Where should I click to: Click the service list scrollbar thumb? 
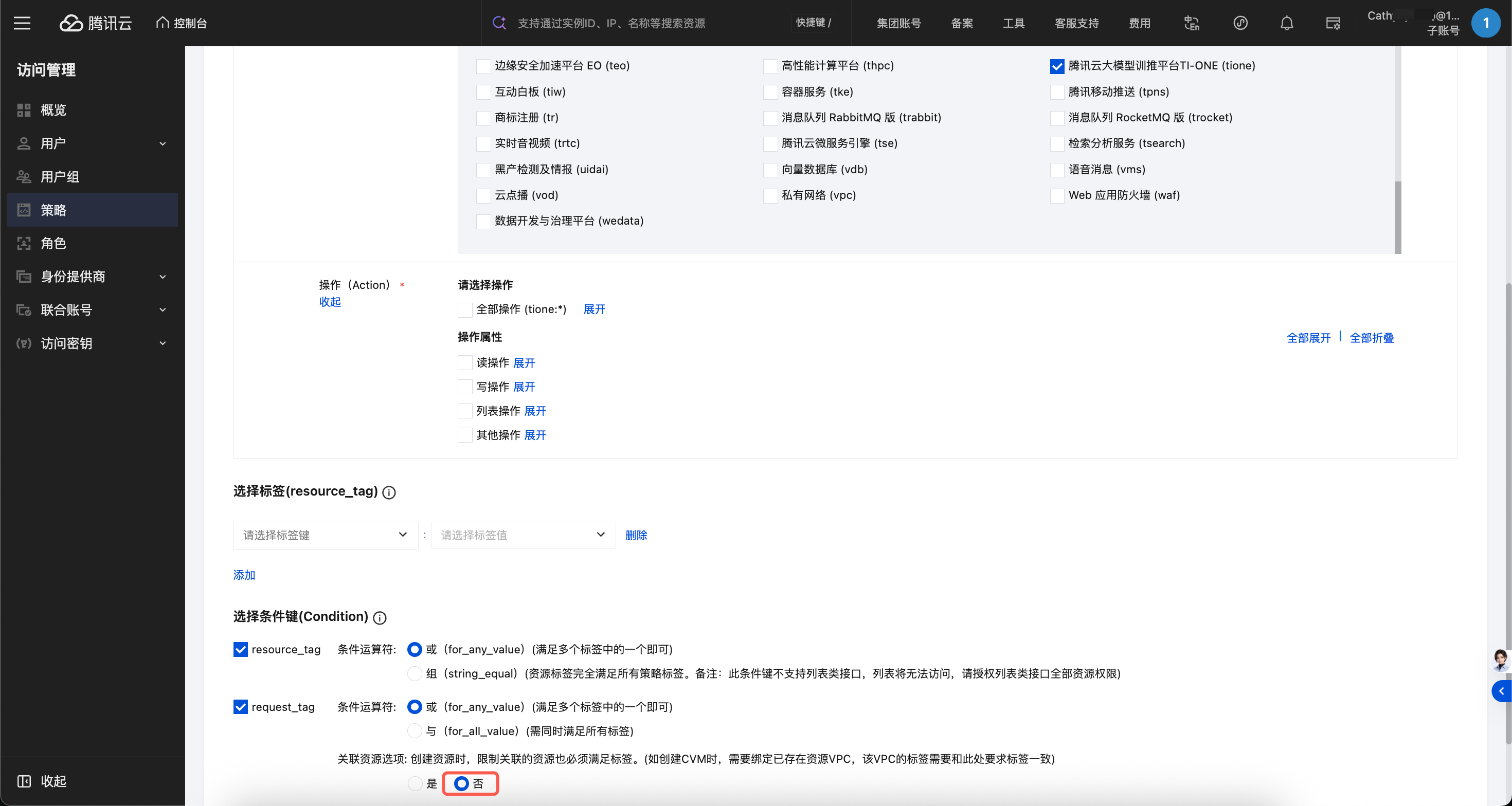[x=1398, y=217]
